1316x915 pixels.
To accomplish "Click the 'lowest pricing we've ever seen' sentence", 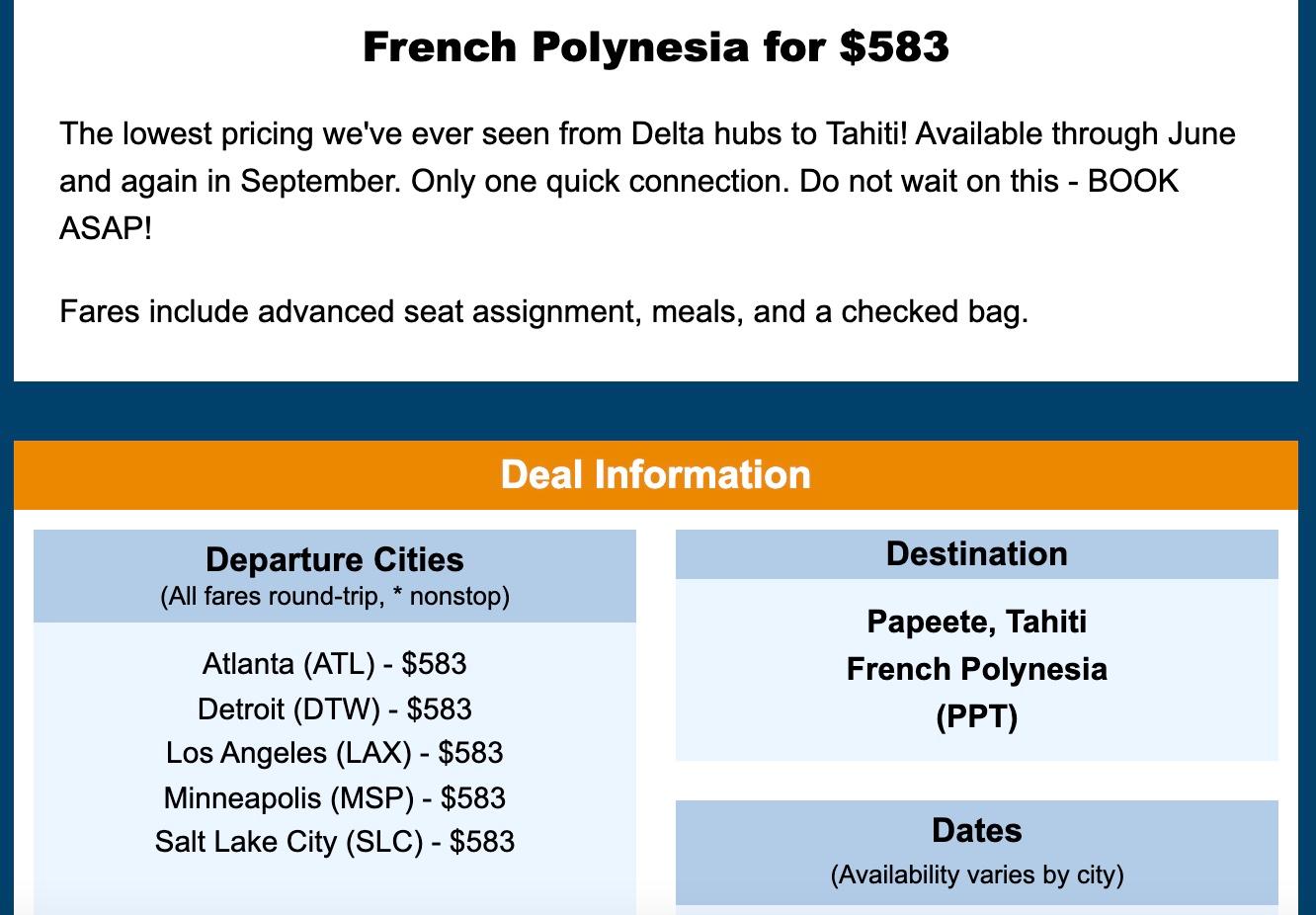I will (483, 133).
